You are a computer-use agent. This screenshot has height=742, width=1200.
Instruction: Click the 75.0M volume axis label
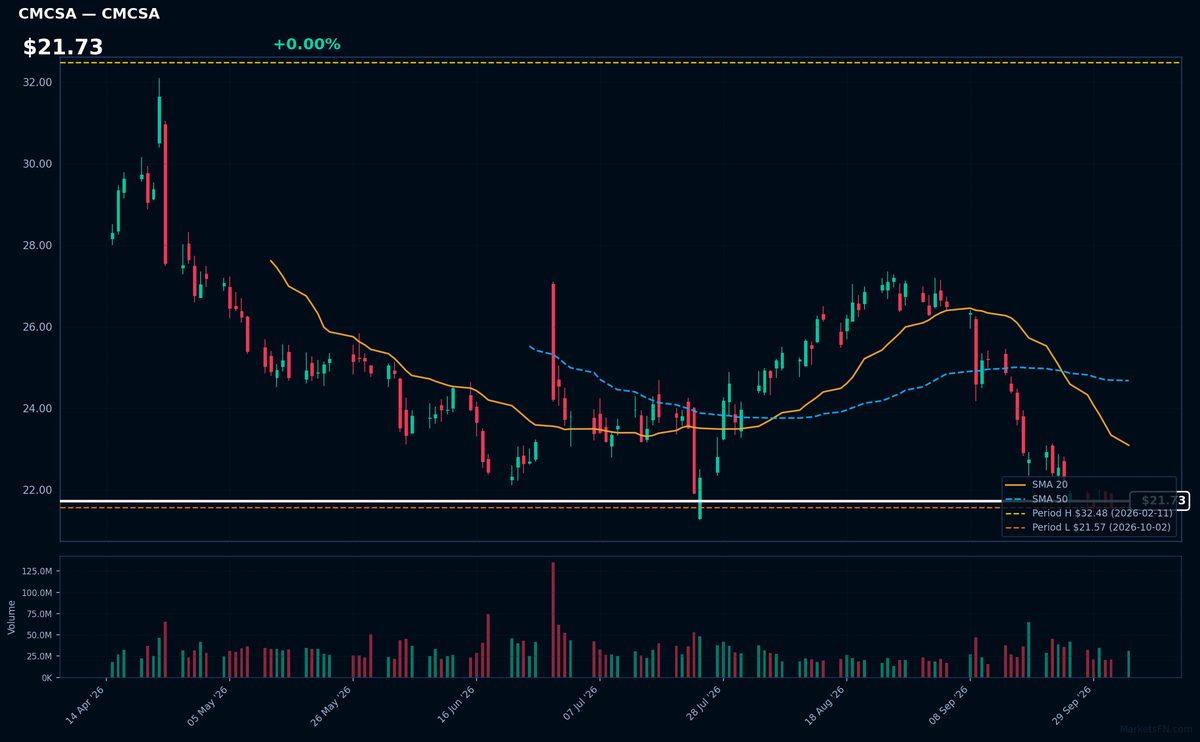click(x=39, y=614)
